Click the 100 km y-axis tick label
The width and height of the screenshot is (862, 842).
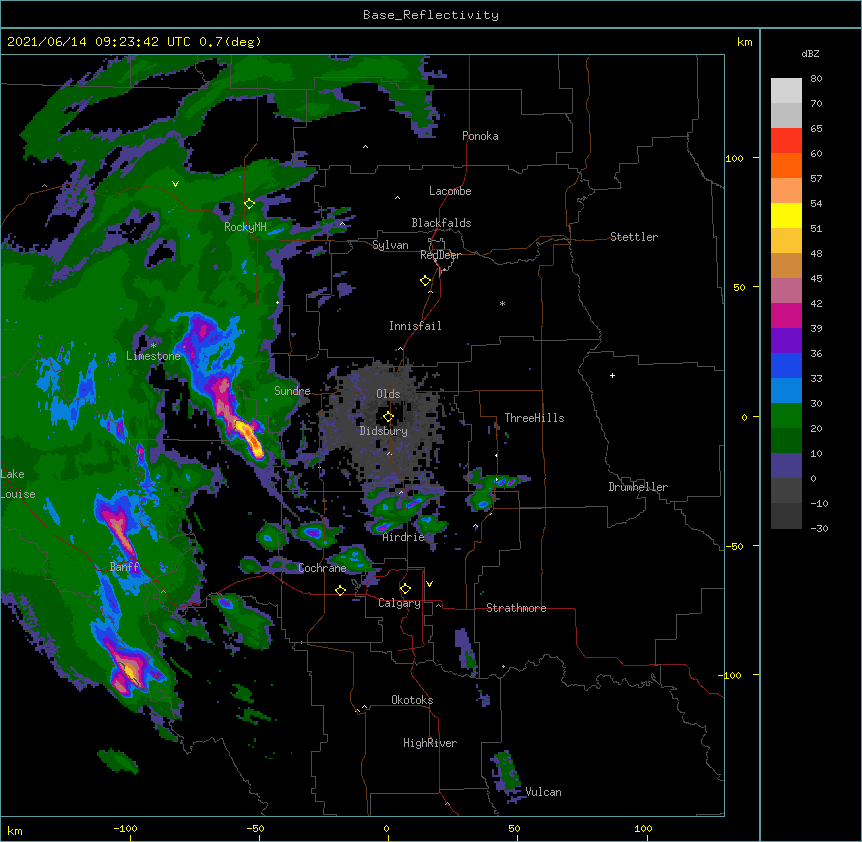(x=734, y=158)
